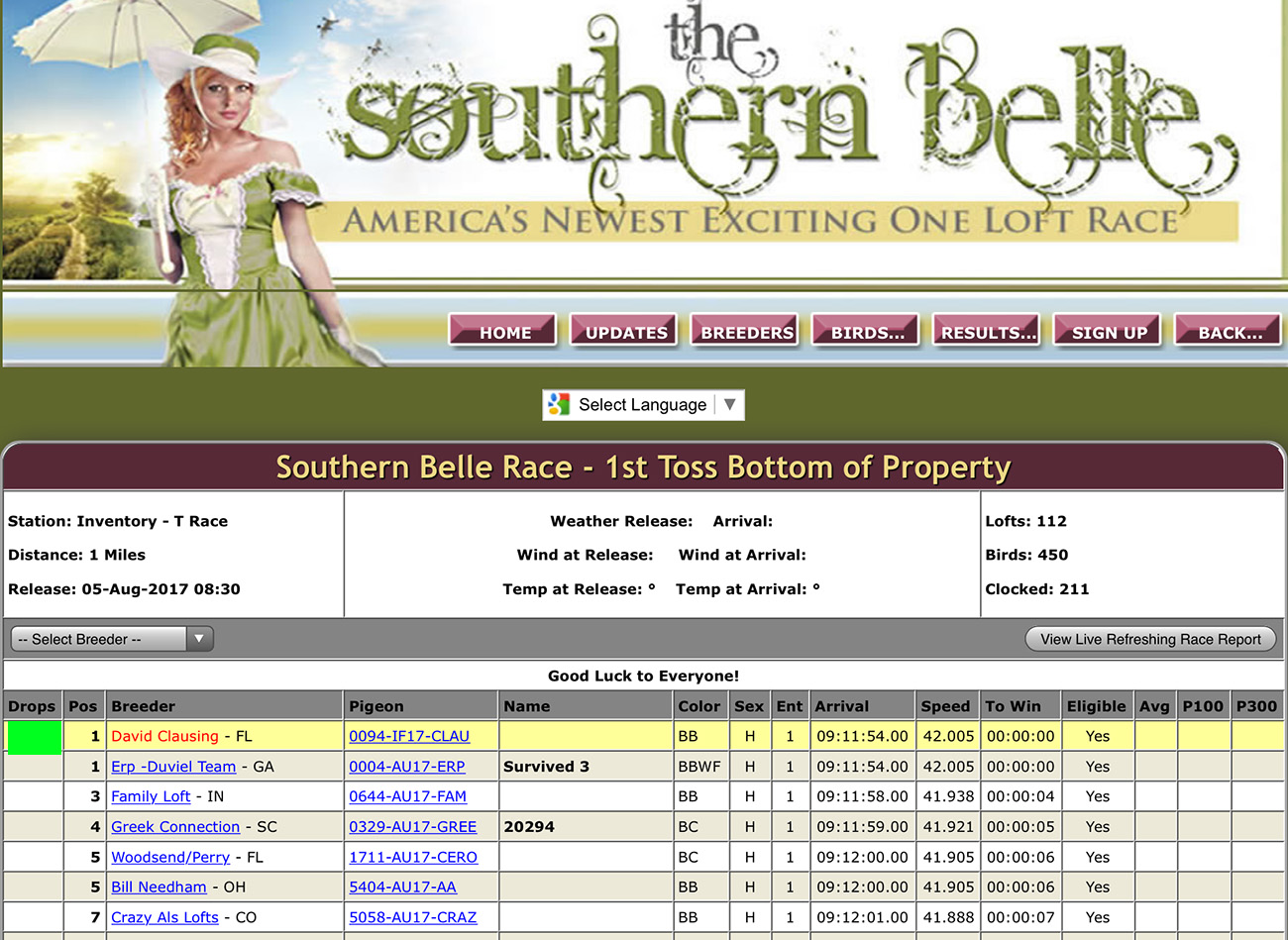Click the Speed column header
Screen dimensions: 1288x940
point(946,706)
